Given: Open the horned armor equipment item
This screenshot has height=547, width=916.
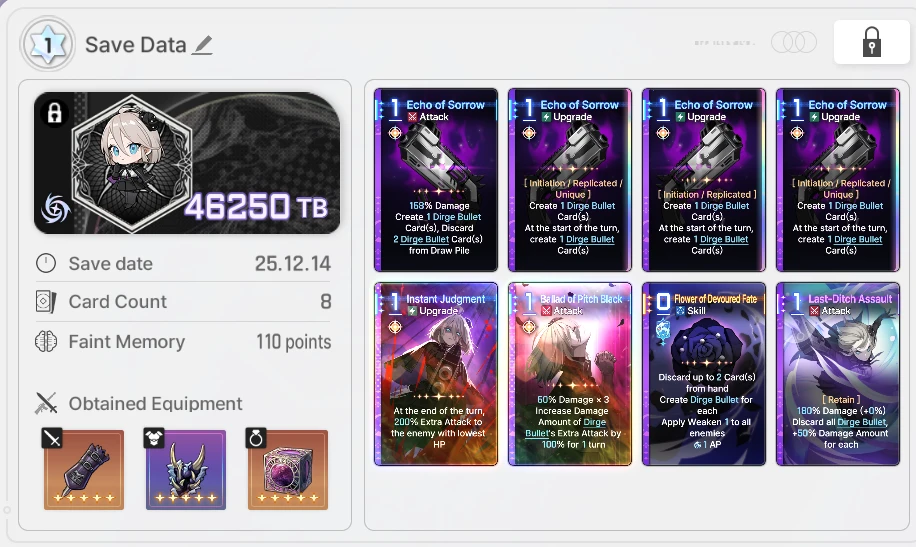Looking at the screenshot, I should pyautogui.click(x=186, y=470).
